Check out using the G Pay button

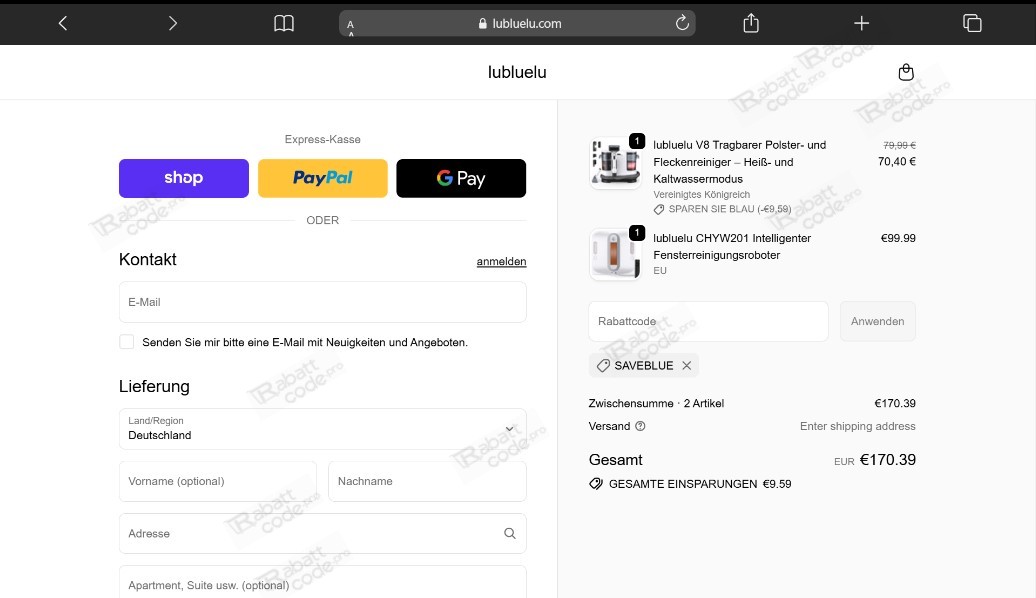461,178
